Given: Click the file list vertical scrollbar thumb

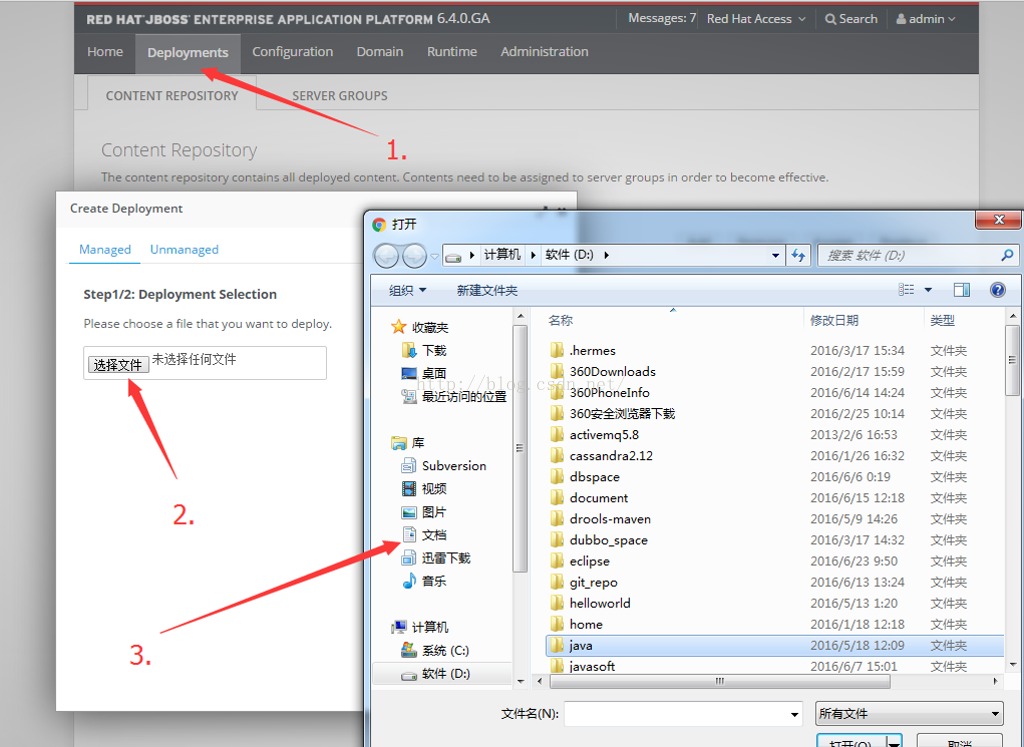Looking at the screenshot, I should (x=1012, y=360).
